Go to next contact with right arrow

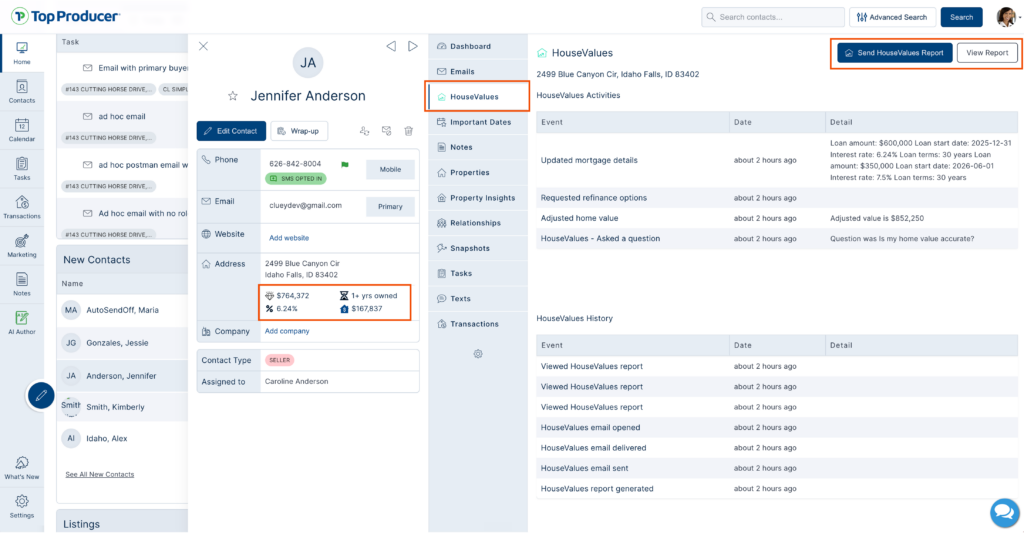coord(413,46)
